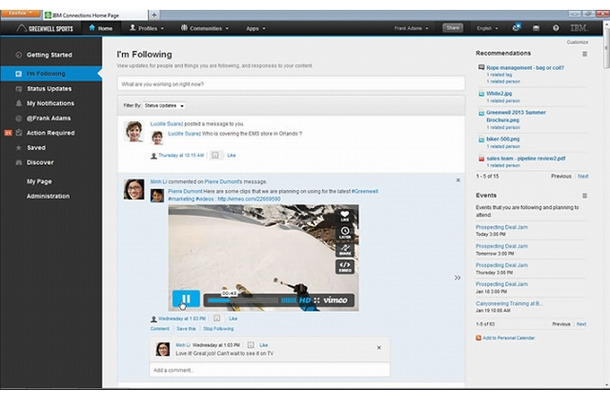Open Rope management - bag or coil?
Image resolution: width=610 pixels, height=400 pixels.
pos(525,68)
